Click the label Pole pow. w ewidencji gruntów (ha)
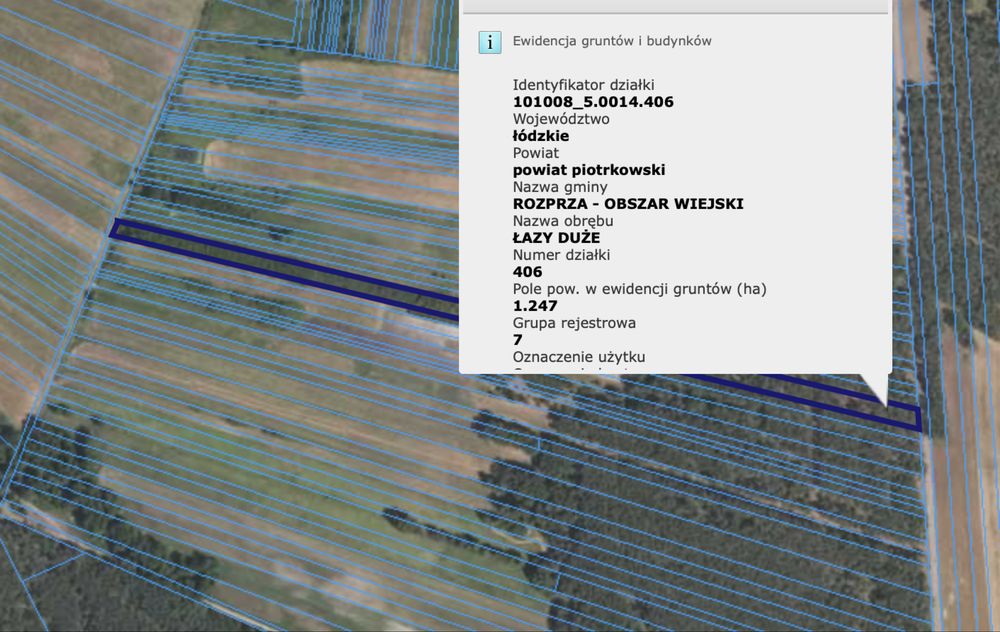The image size is (1000, 632). (x=640, y=289)
